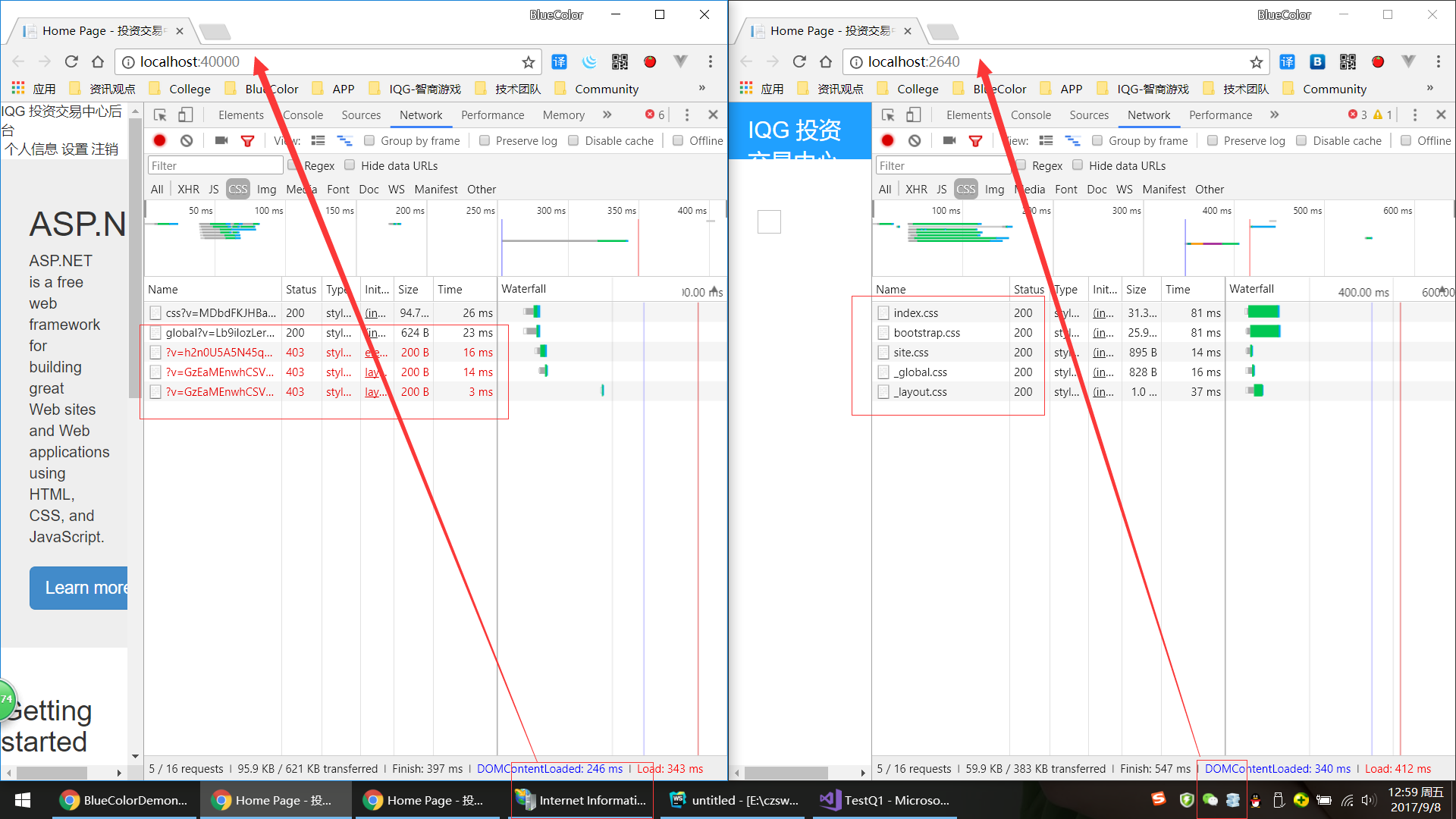Open Internet Information Services from taskbar
Screen dimensions: 1456x819
click(582, 800)
